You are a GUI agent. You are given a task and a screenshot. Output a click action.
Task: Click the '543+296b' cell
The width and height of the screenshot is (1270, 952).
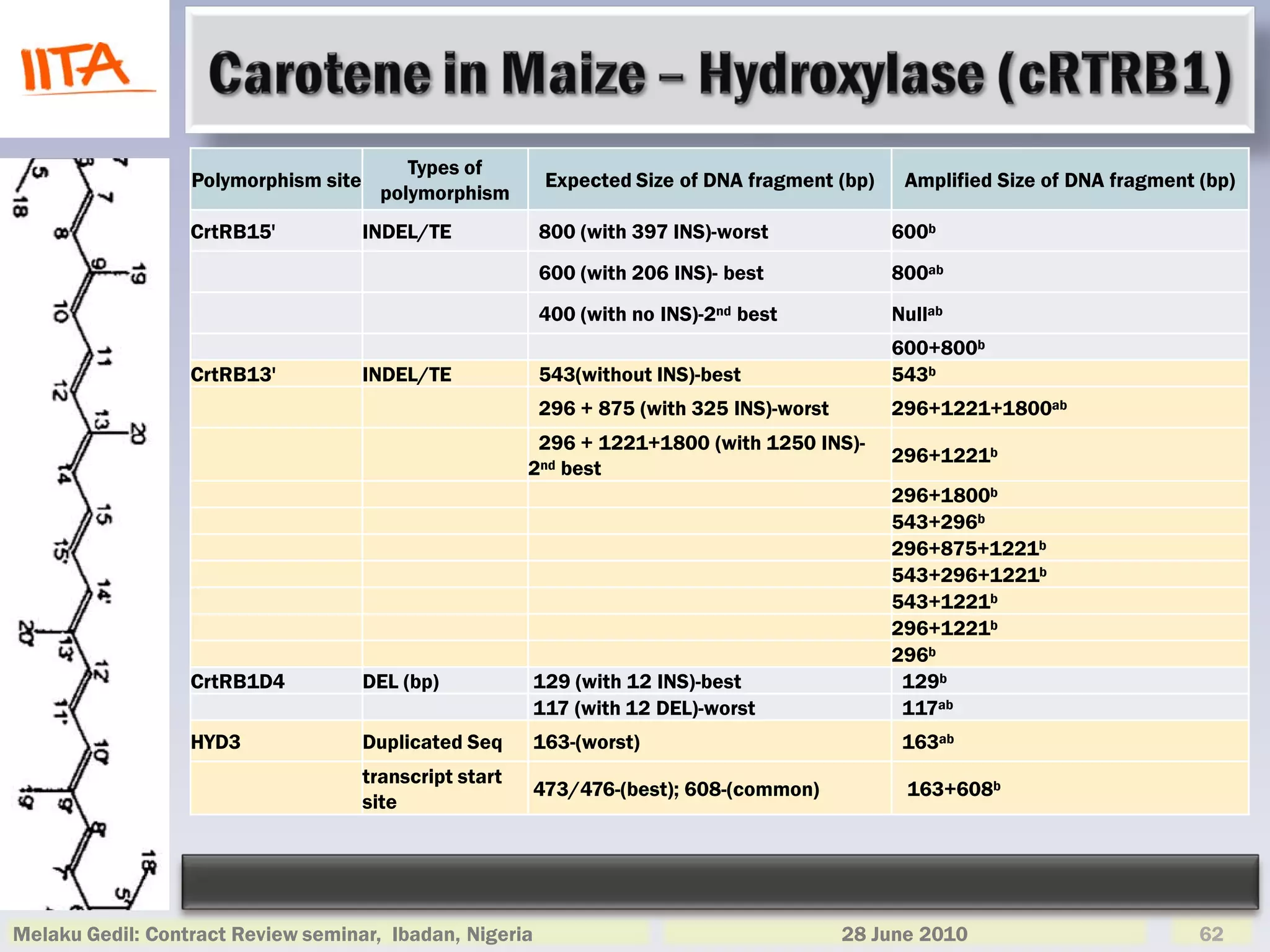pyautogui.click(x=1070, y=521)
